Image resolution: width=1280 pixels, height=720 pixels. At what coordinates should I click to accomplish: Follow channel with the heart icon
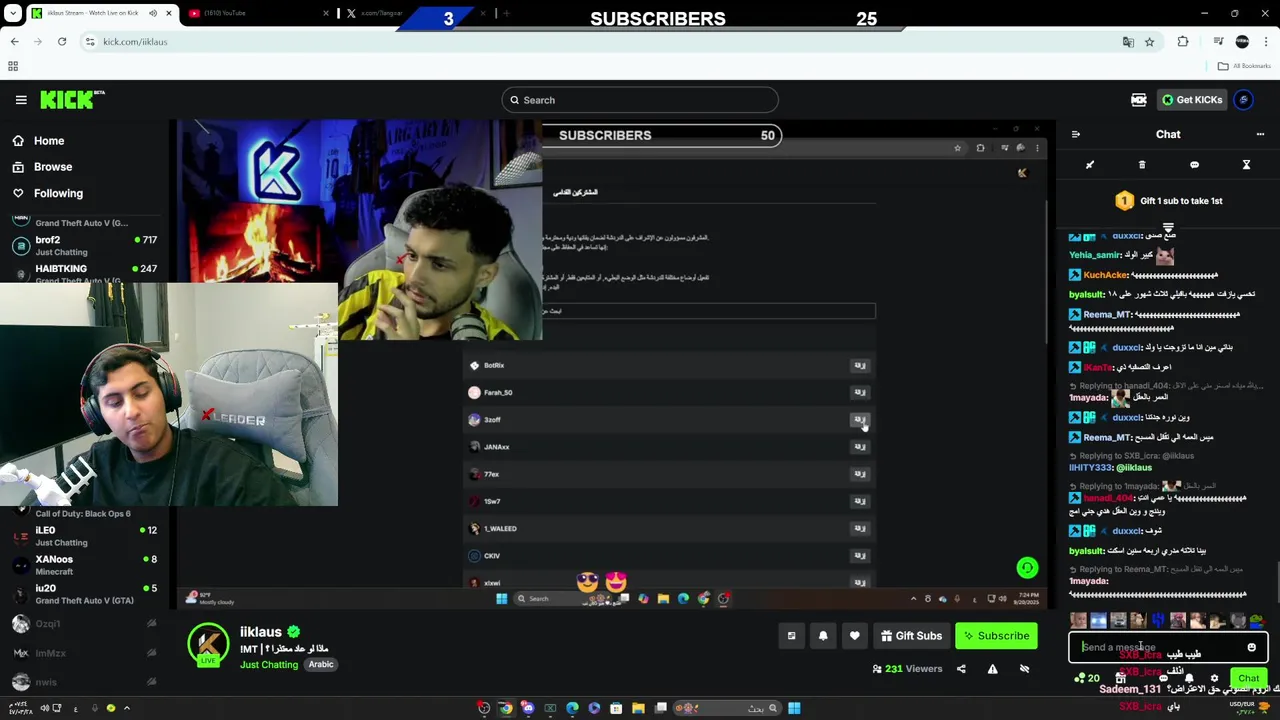tap(854, 636)
